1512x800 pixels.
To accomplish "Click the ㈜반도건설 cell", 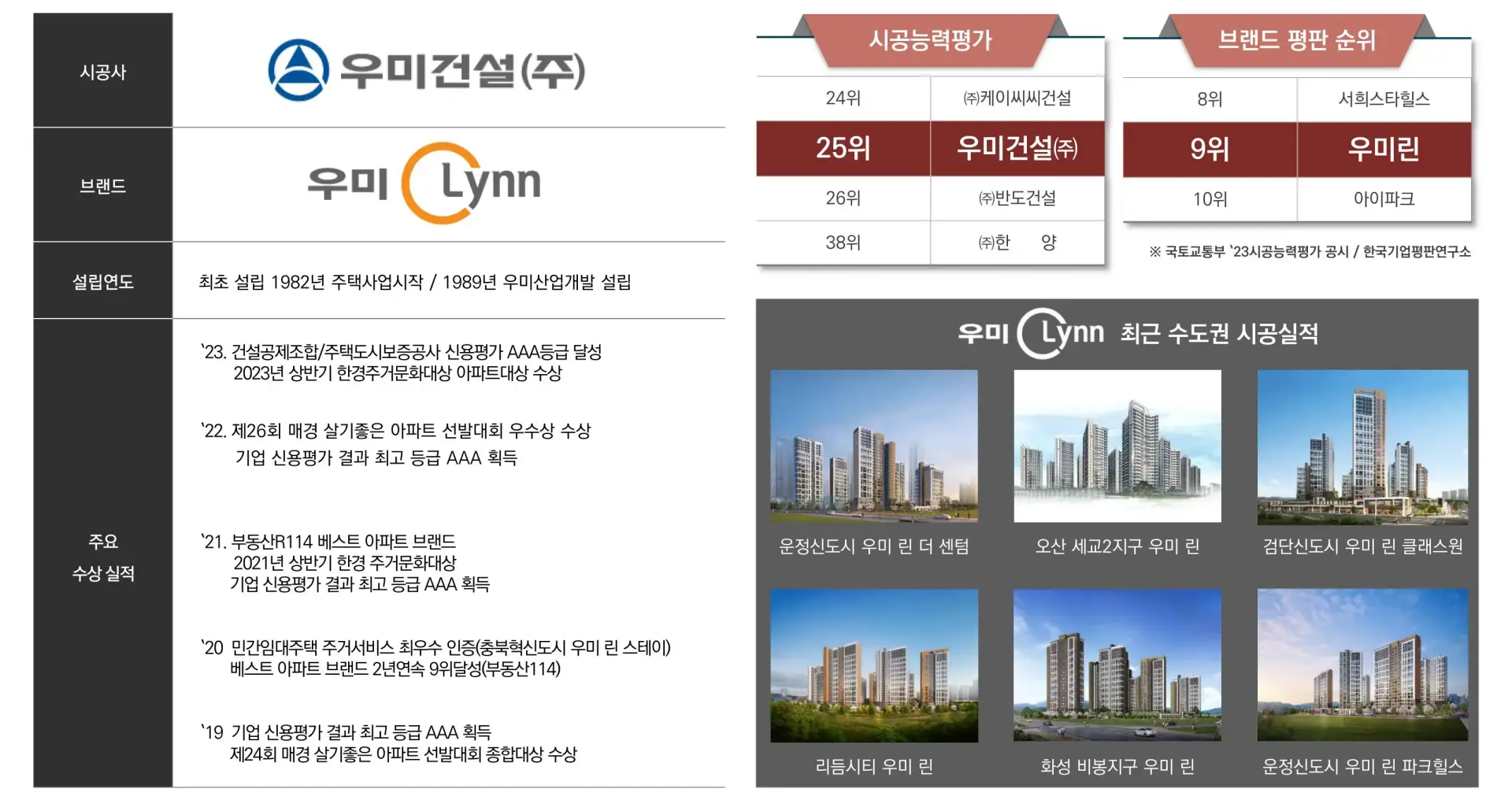I will 1017,198.
